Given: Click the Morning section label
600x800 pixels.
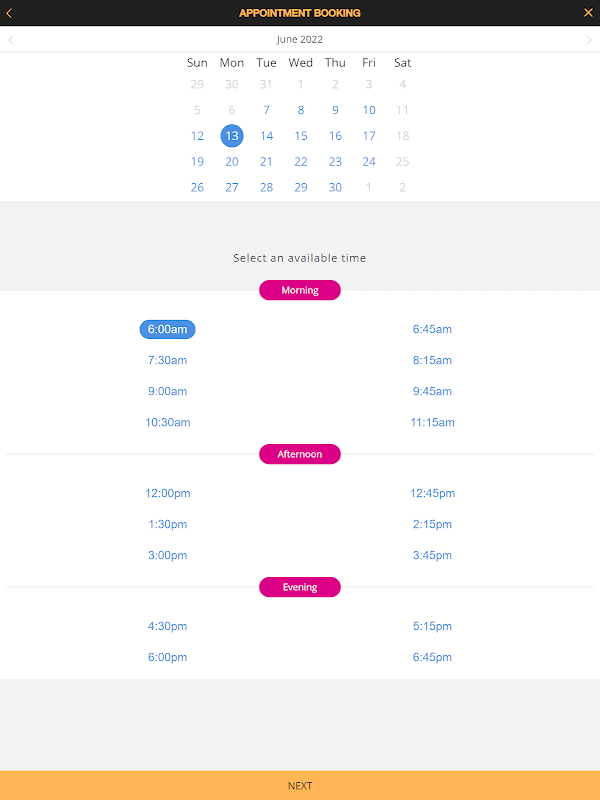Looking at the screenshot, I should click(x=300, y=290).
